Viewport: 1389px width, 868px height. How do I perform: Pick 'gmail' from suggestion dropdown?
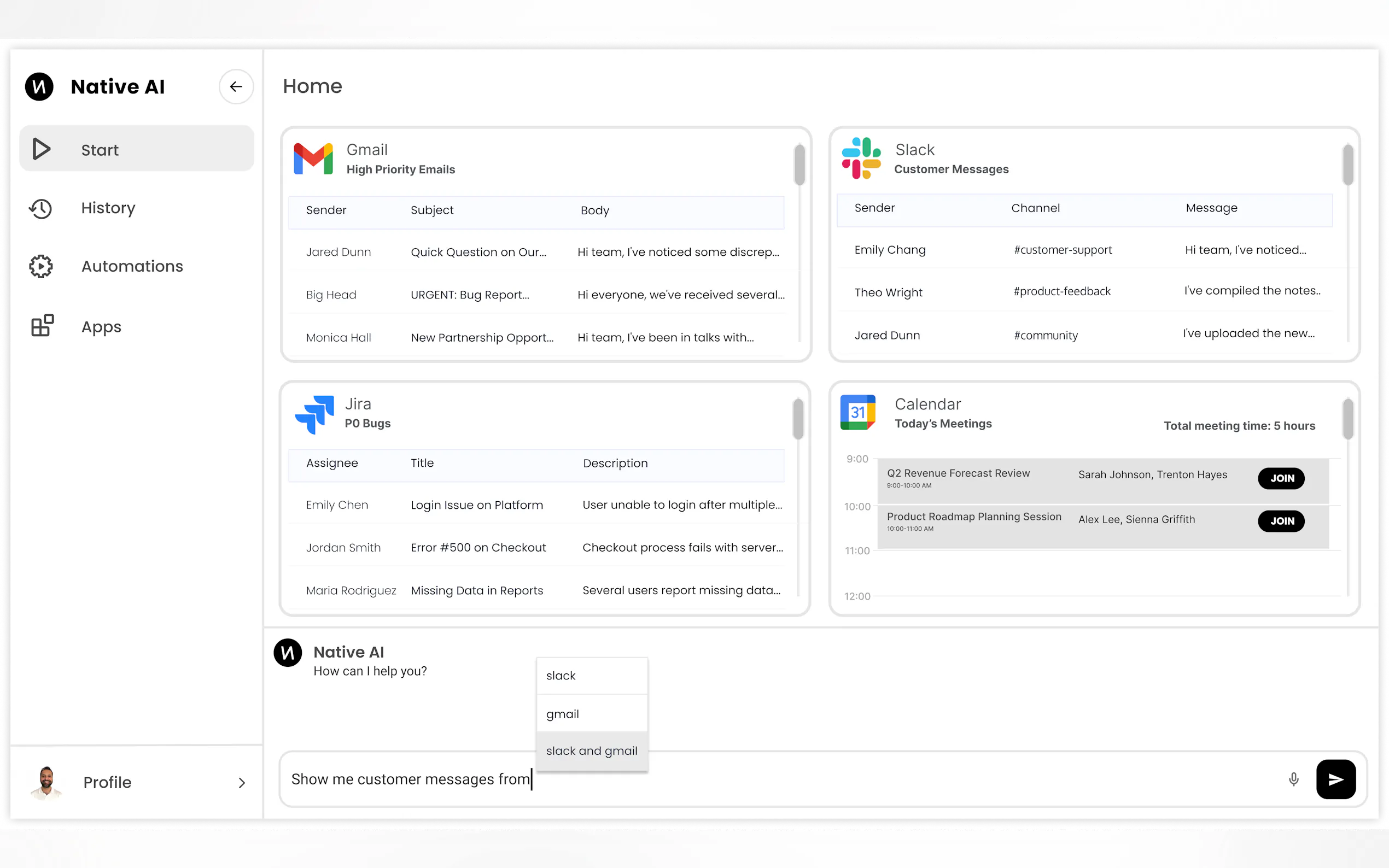(592, 713)
